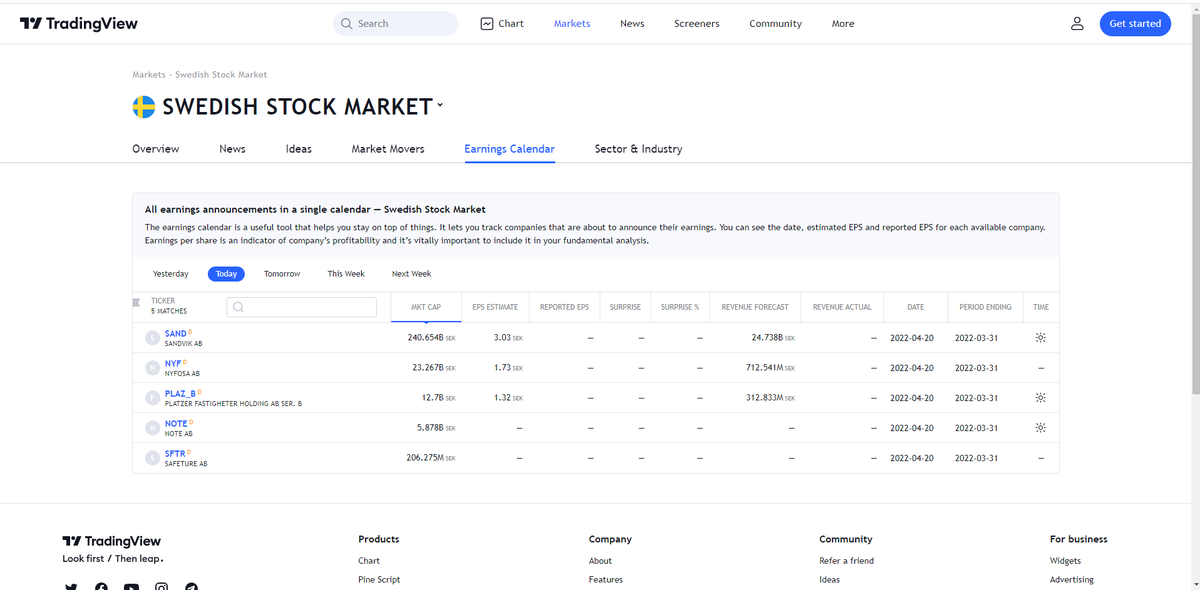Viewport: 1200px width, 590px height.
Task: Filter earnings to Yesterday
Action: 171,274
